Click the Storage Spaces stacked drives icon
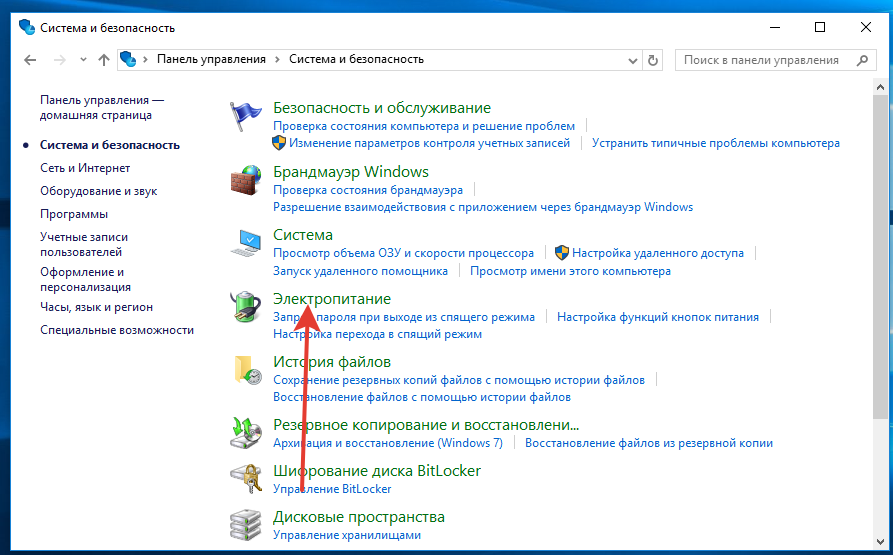This screenshot has width=893, height=555. (x=245, y=525)
